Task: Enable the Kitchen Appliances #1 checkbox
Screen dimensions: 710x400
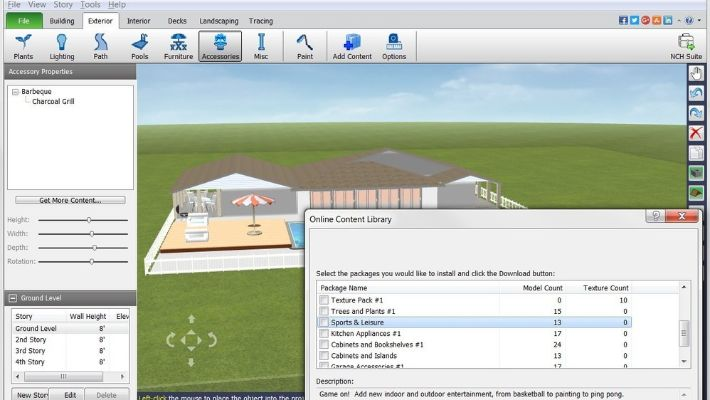Action: click(x=323, y=334)
